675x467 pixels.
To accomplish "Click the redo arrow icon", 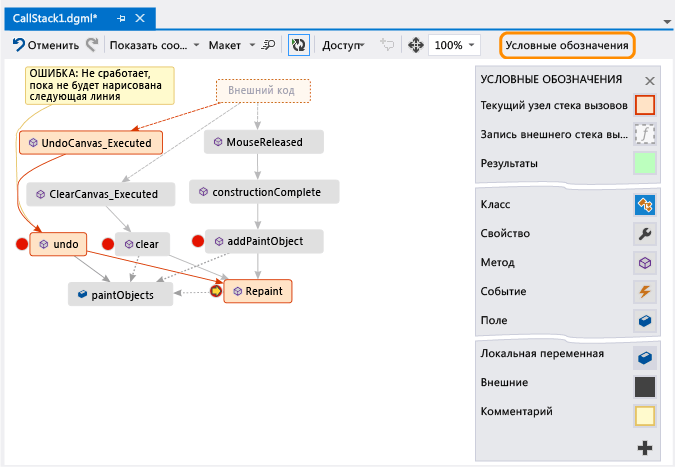I will (92, 45).
